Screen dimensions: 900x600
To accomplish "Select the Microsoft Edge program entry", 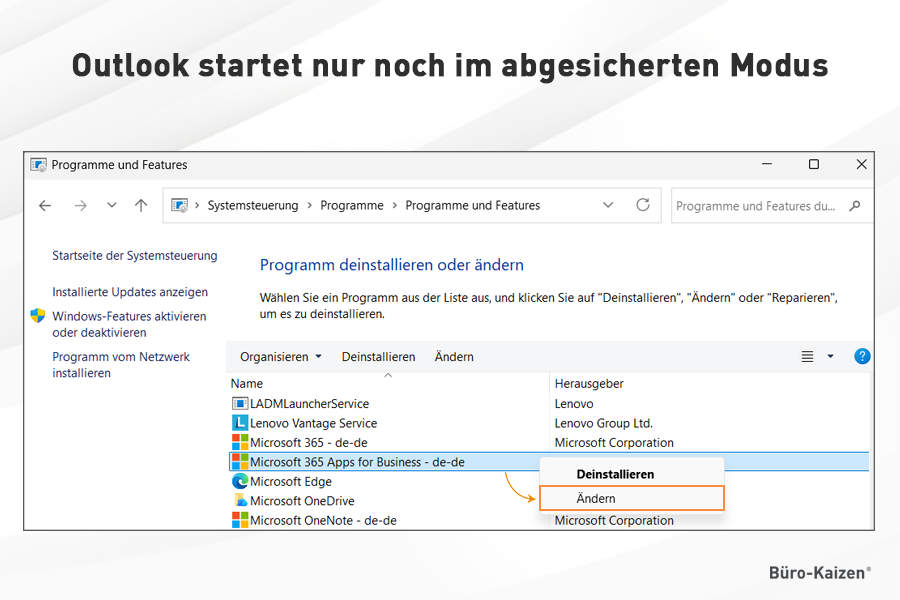I will coord(290,481).
